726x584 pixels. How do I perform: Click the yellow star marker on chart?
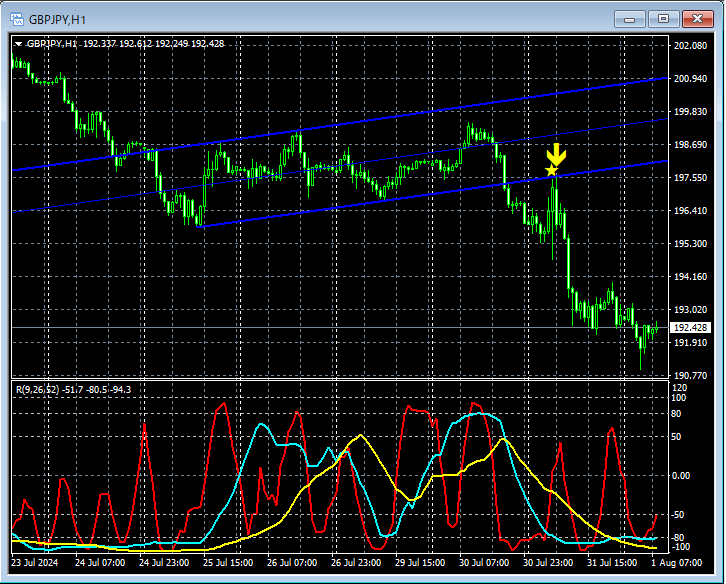[x=551, y=170]
